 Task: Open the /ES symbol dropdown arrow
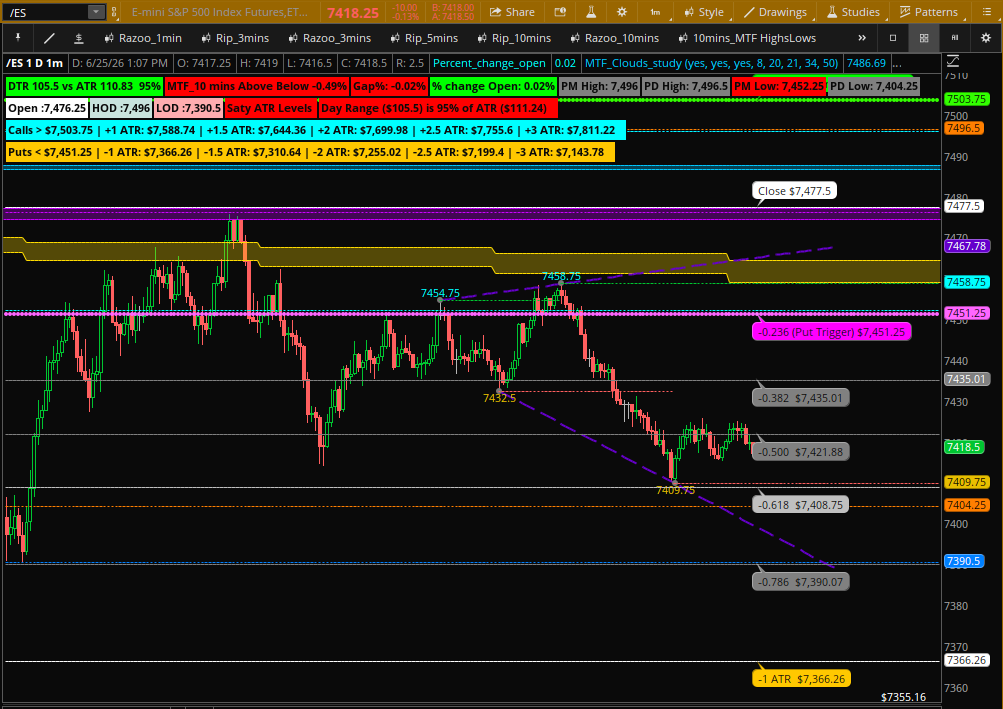click(x=95, y=12)
